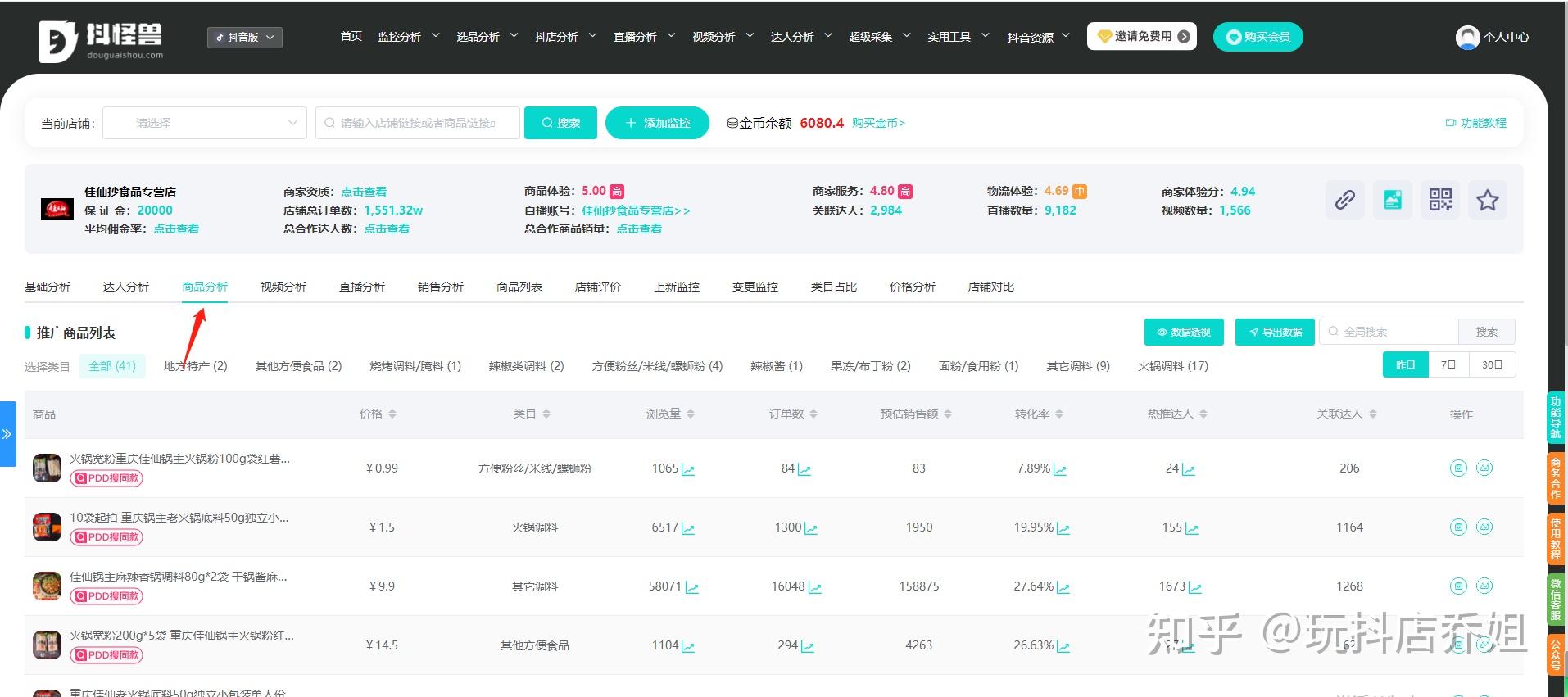Image resolution: width=1568 pixels, height=697 pixels.
Task: Open personal center avatar icon
Action: pos(1466,37)
